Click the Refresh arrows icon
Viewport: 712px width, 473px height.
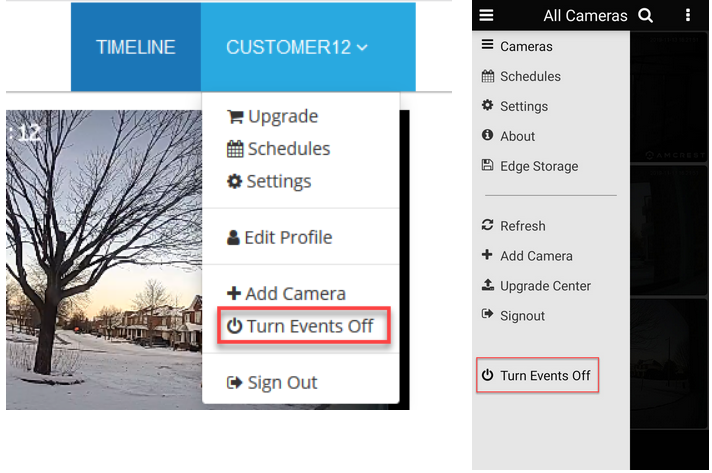[x=488, y=226]
